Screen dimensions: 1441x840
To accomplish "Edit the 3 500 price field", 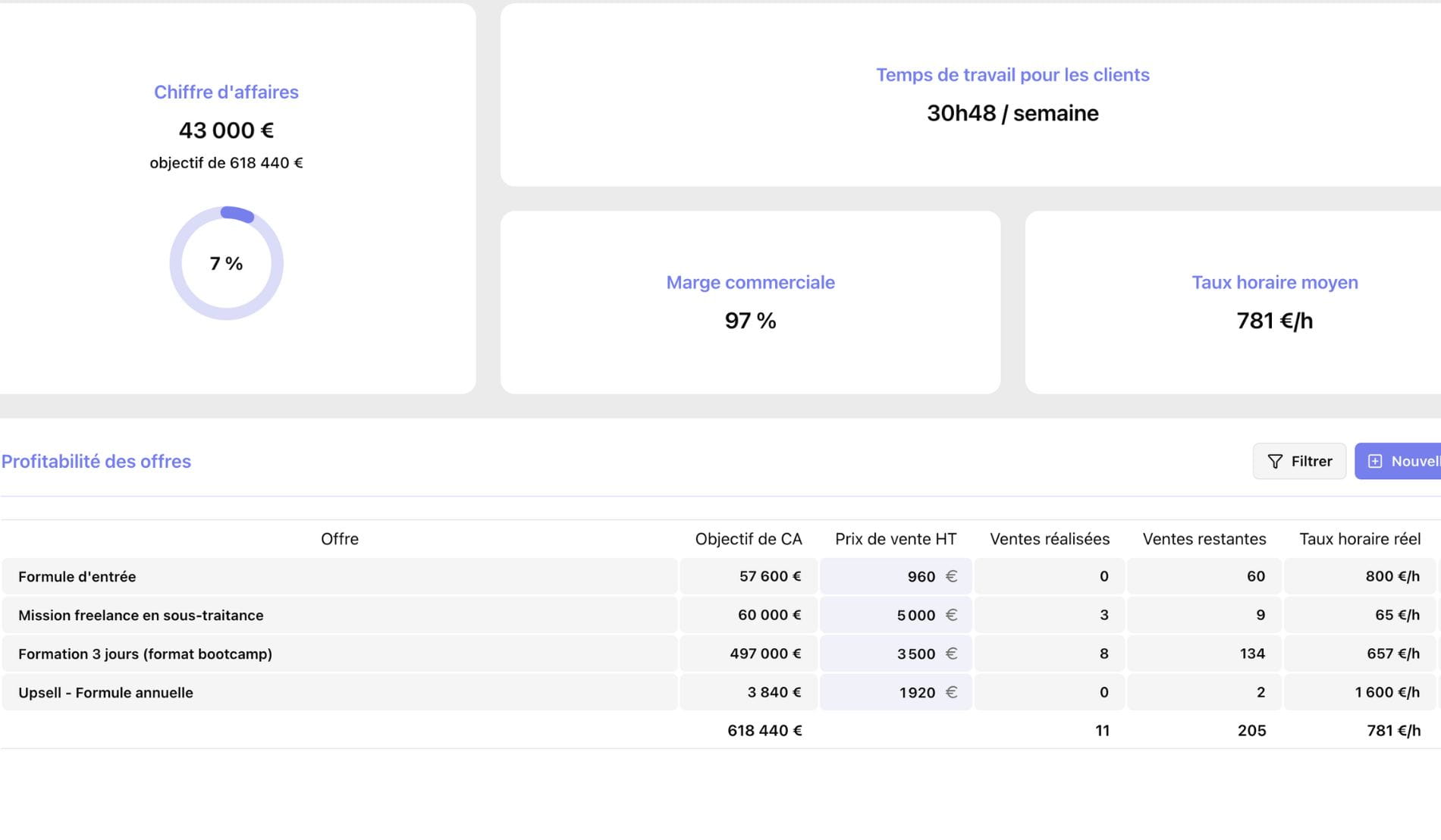I will [896, 654].
